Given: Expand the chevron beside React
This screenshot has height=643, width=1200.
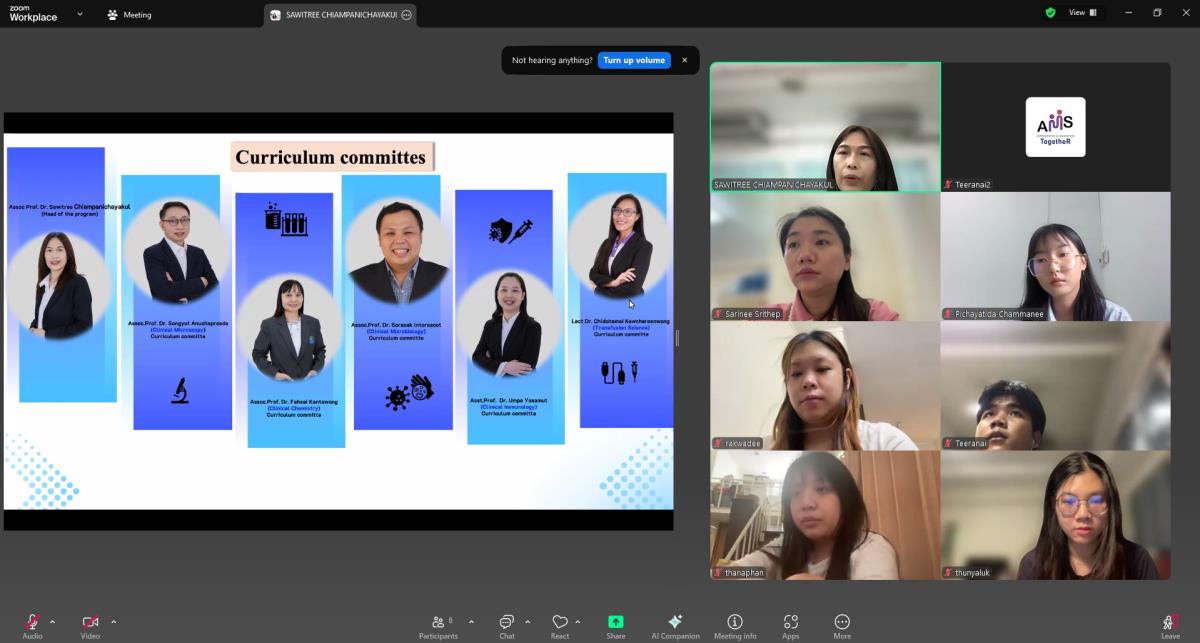Looking at the screenshot, I should pos(578,621).
